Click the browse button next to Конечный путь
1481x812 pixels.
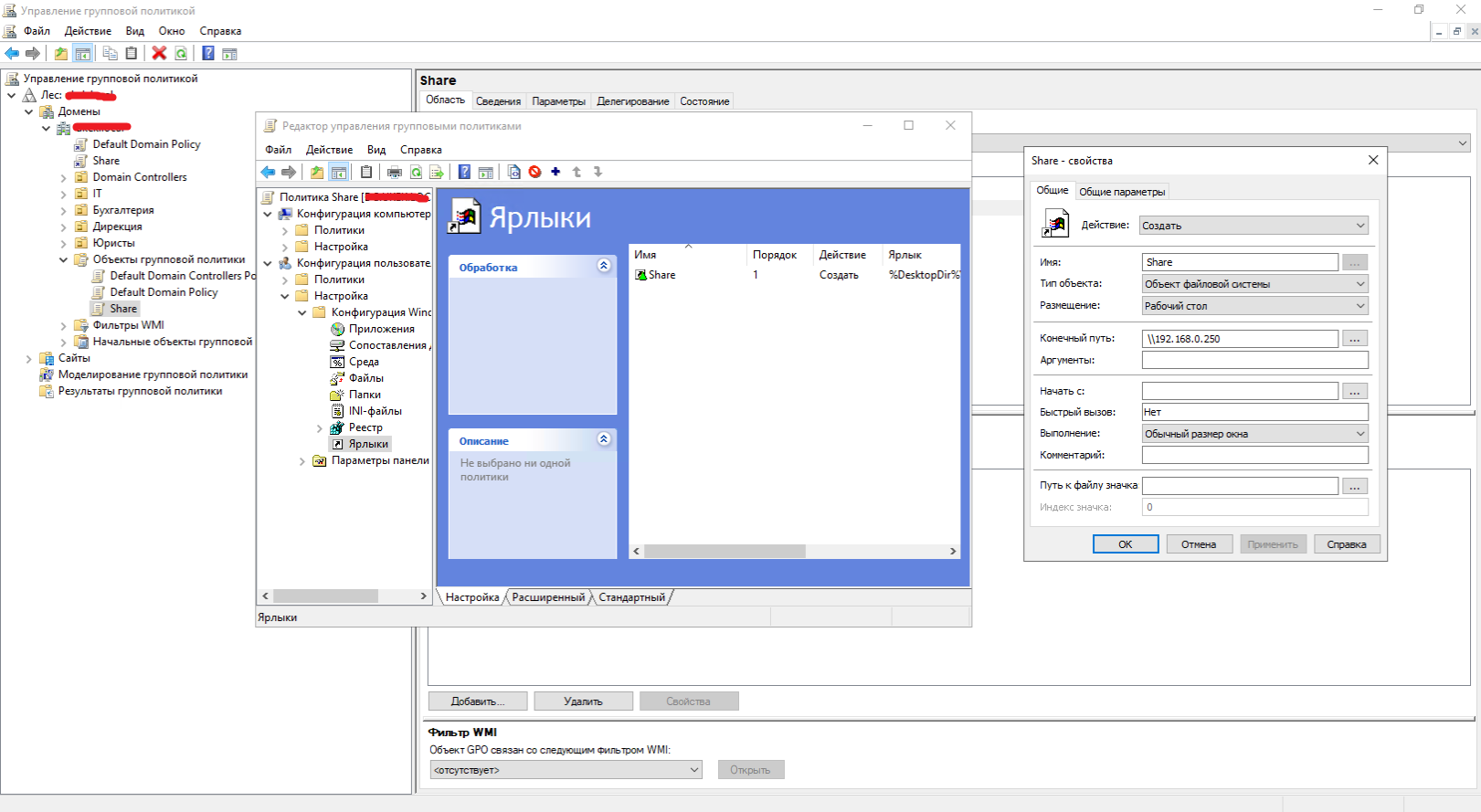[x=1355, y=339]
